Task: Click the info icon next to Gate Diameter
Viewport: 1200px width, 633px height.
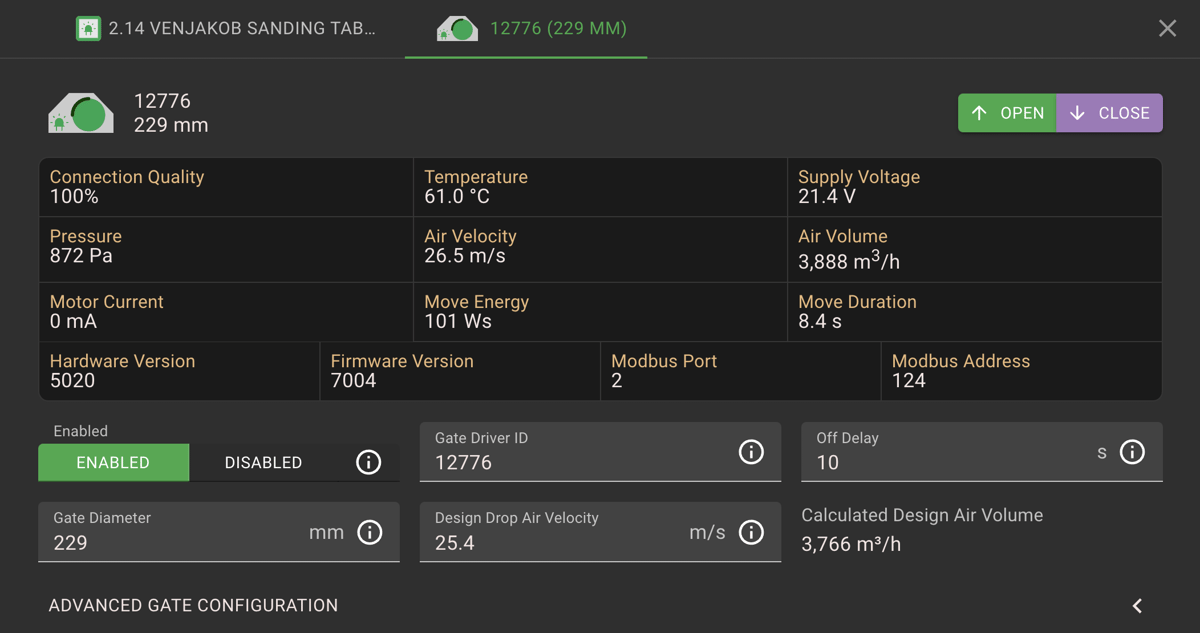Action: [x=370, y=532]
